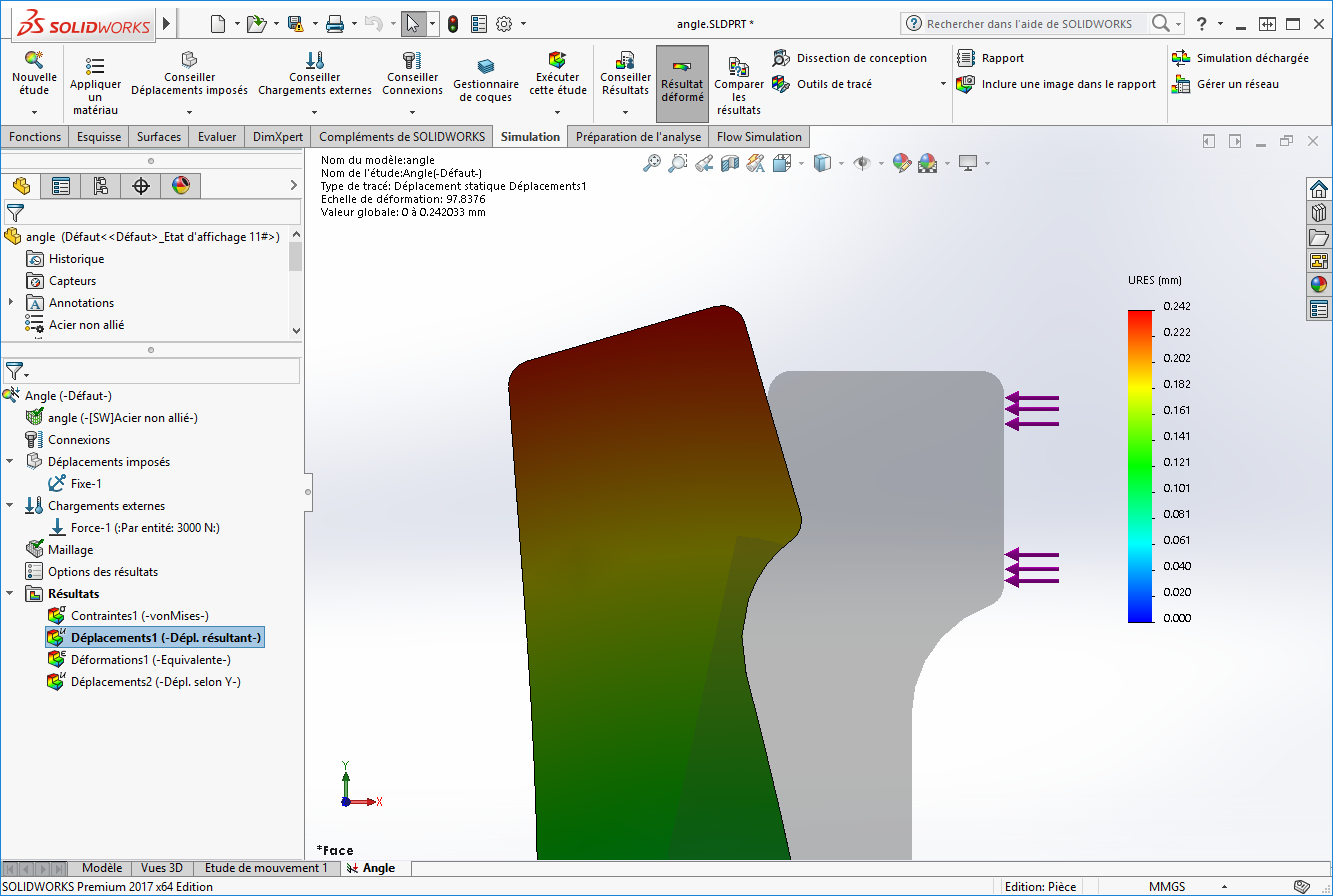Image resolution: width=1333 pixels, height=896 pixels.
Task: Switch to the DimXpert tab
Action: (278, 137)
